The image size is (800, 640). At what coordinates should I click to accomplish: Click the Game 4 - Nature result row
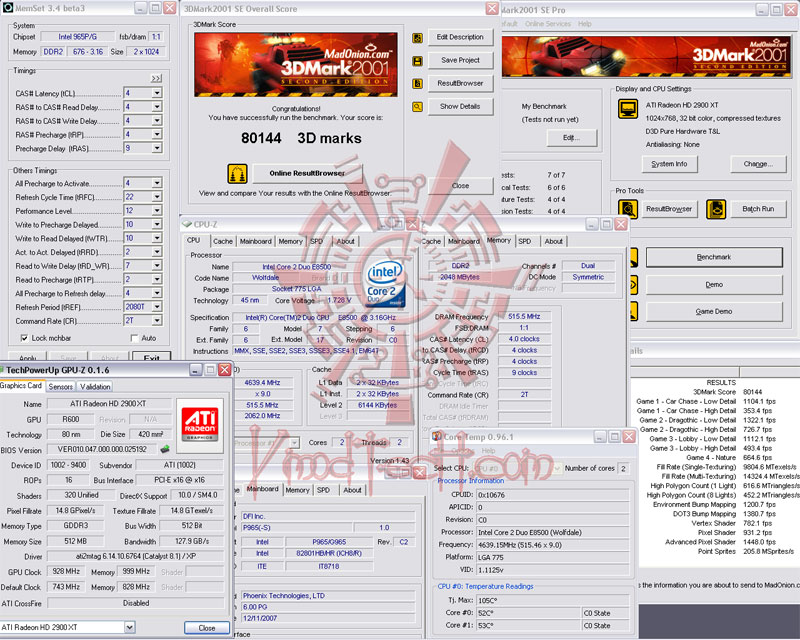tap(730, 458)
